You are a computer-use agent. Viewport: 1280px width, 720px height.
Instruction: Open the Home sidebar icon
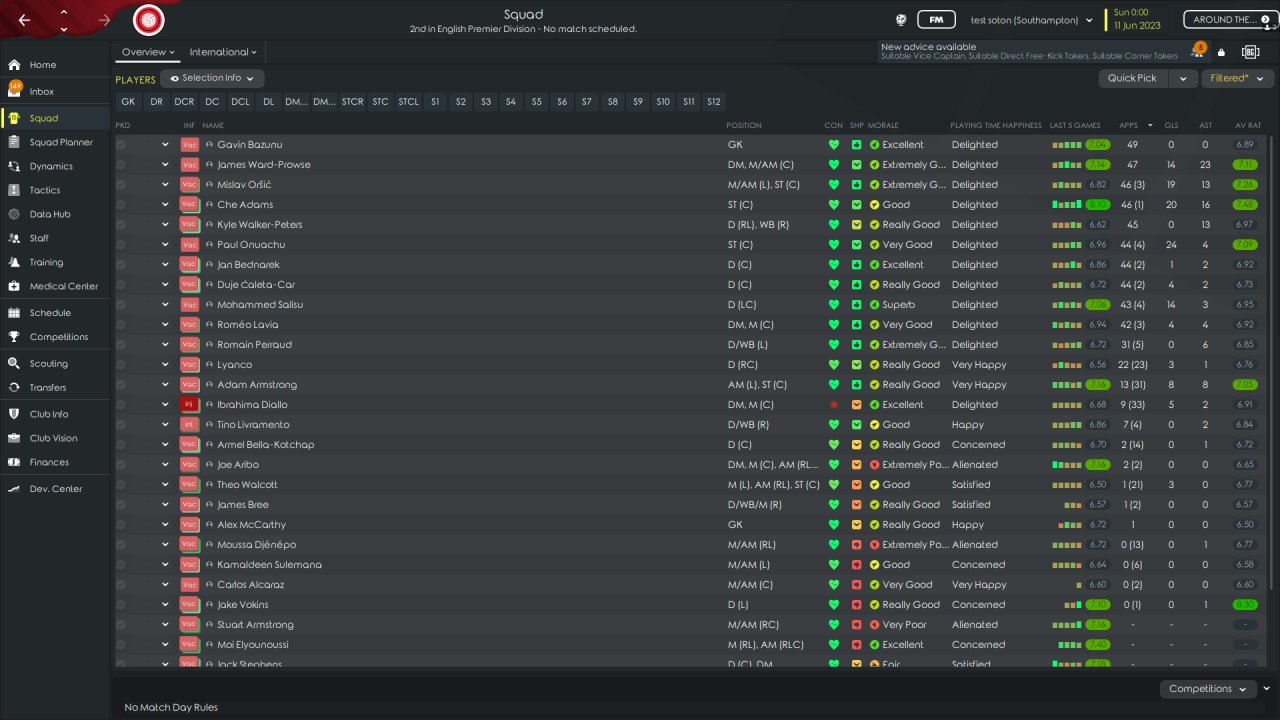click(14, 65)
